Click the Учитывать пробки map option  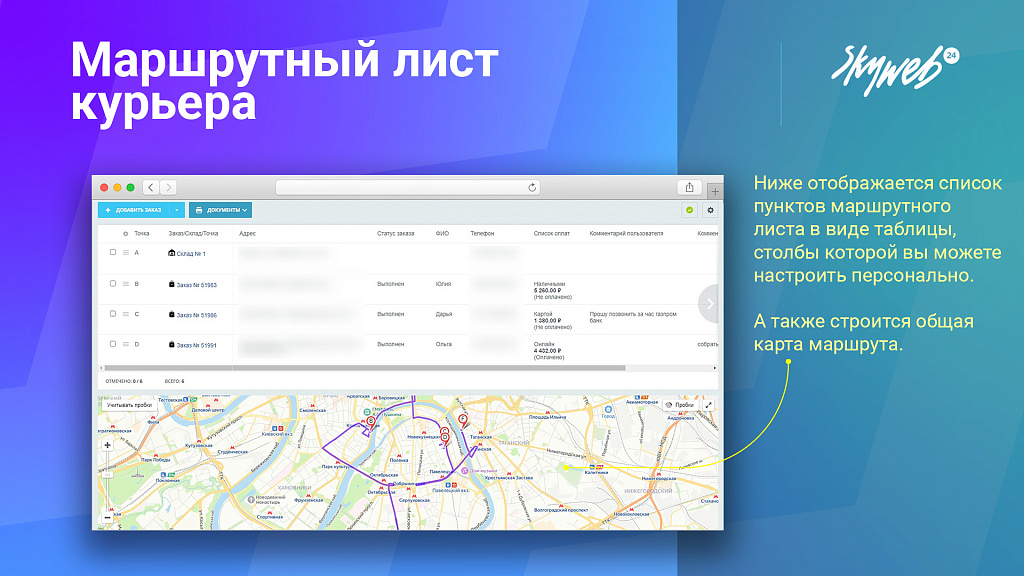[129, 405]
